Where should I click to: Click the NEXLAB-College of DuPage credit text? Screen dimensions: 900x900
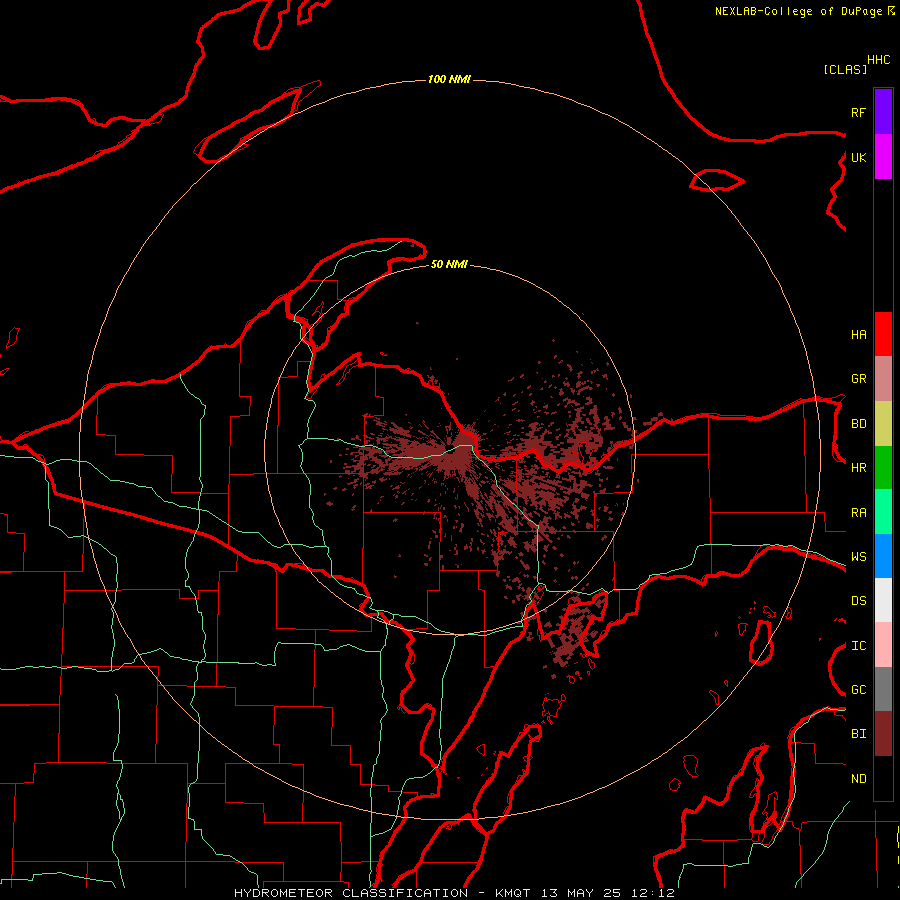(x=799, y=11)
